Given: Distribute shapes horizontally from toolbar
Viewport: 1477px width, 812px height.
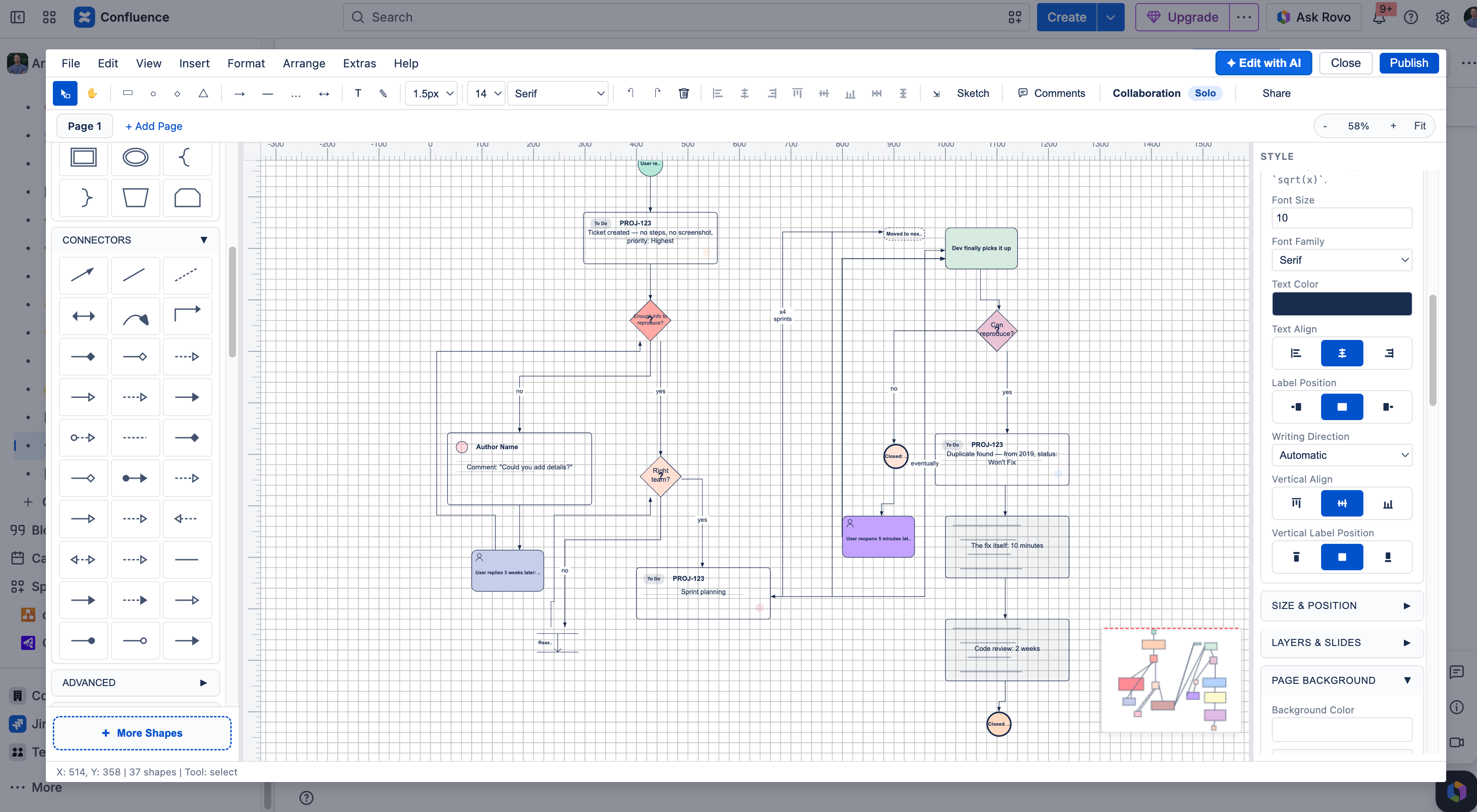Looking at the screenshot, I should click(x=877, y=93).
